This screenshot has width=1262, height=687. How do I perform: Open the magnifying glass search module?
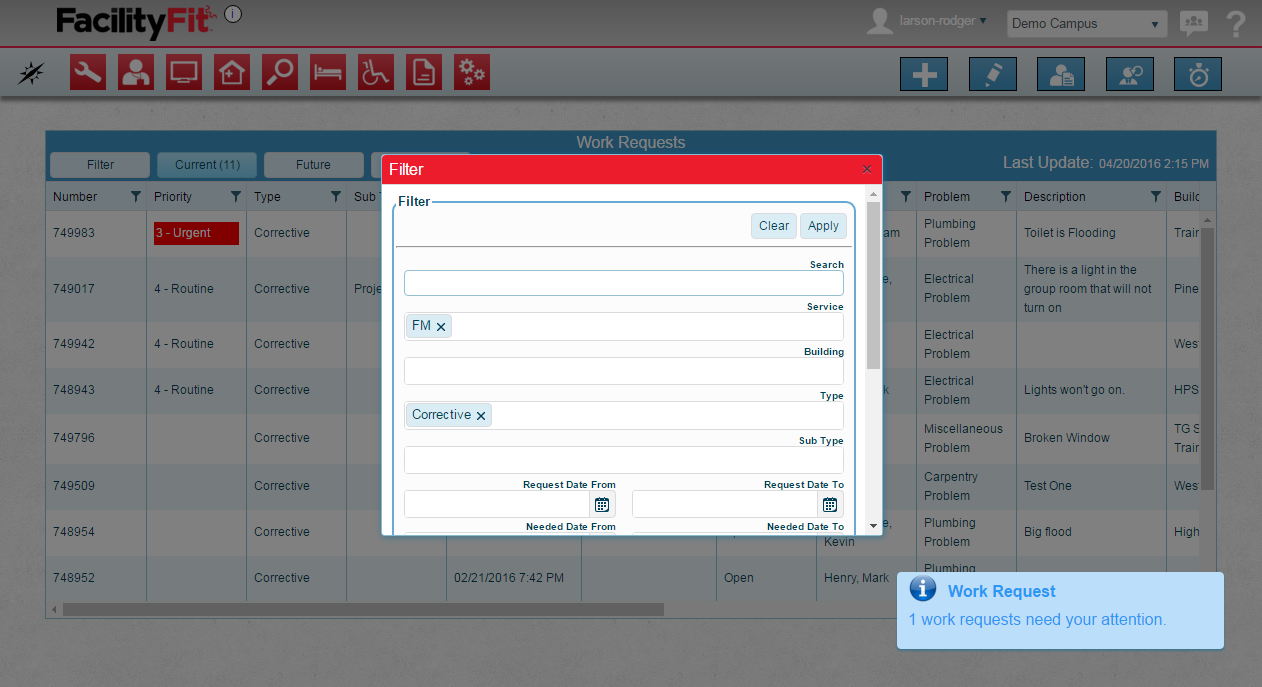pyautogui.click(x=280, y=72)
